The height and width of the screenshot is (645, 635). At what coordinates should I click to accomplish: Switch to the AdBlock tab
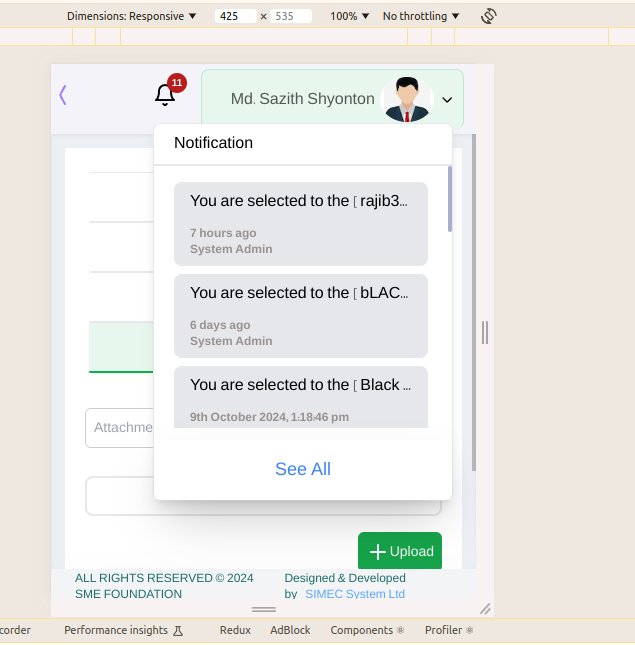pyautogui.click(x=290, y=630)
